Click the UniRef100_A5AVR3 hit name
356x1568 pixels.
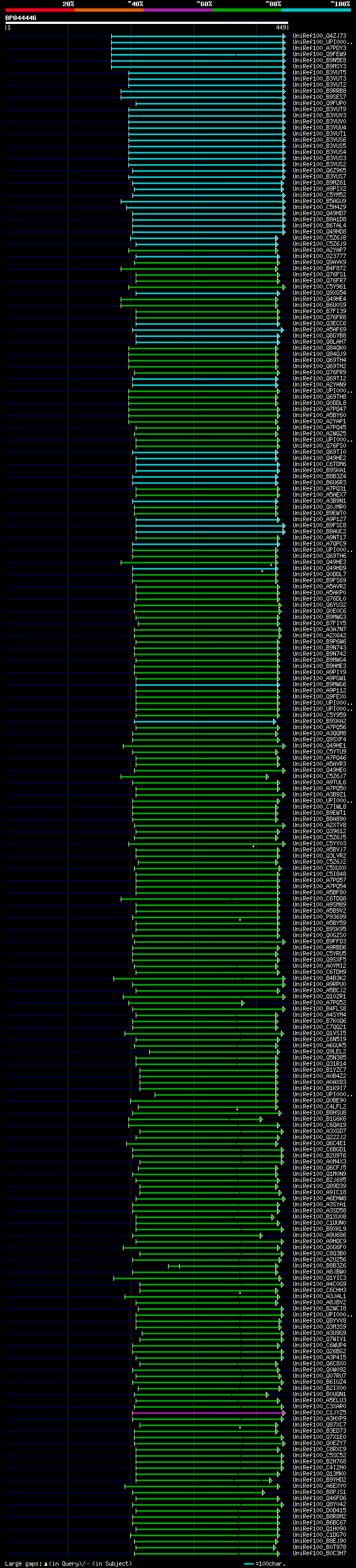(x=319, y=764)
